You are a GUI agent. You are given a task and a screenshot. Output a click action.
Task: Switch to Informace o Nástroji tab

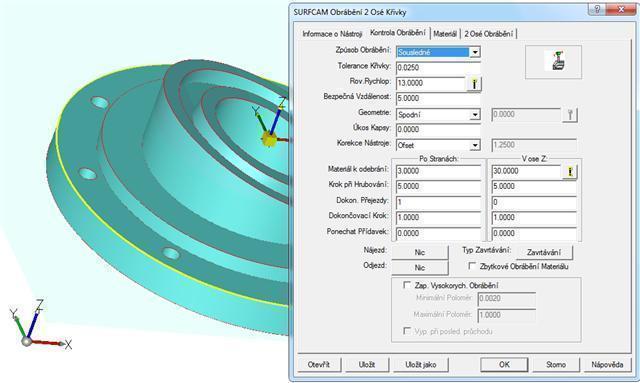[x=332, y=34]
